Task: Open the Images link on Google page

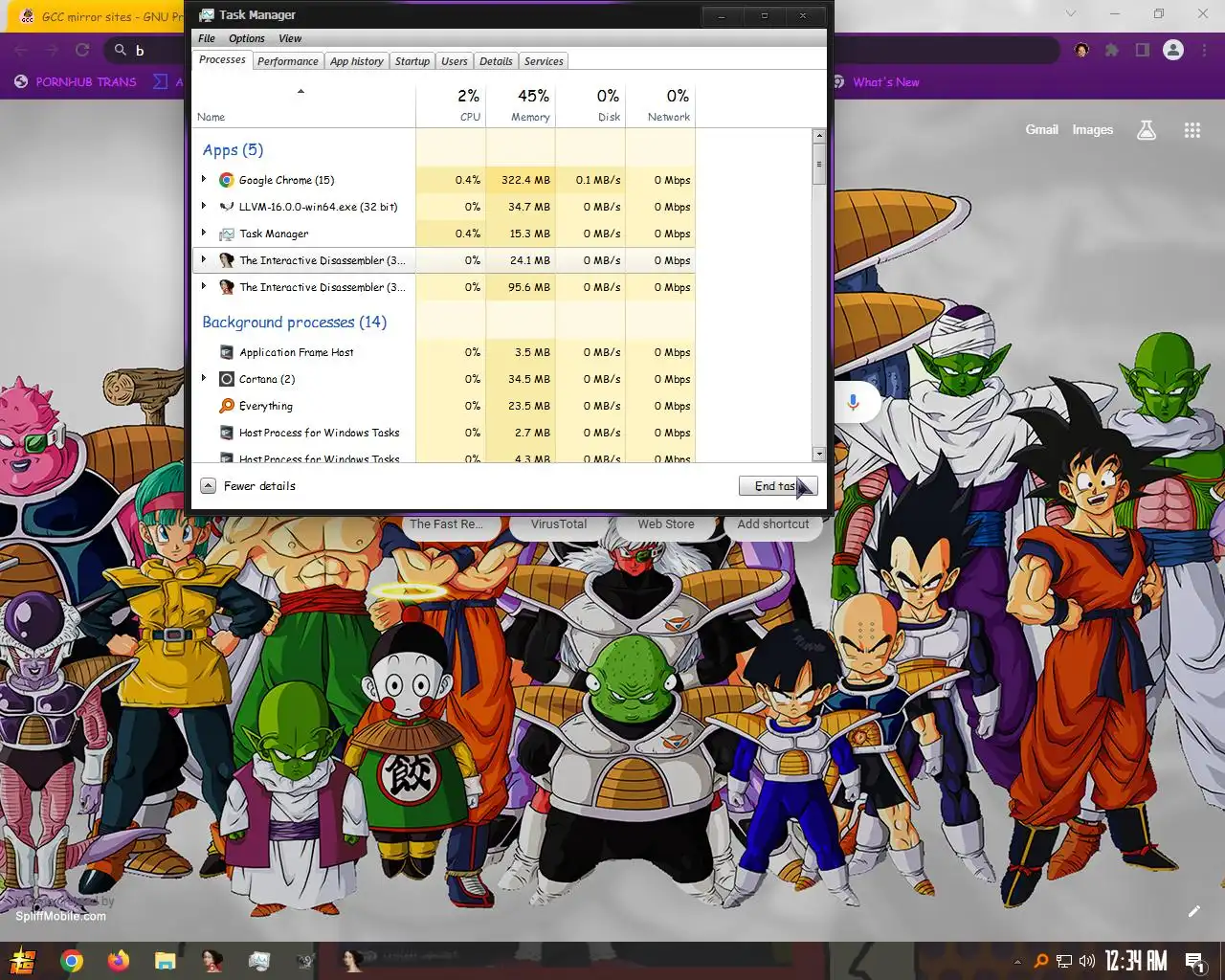Action: [x=1092, y=129]
